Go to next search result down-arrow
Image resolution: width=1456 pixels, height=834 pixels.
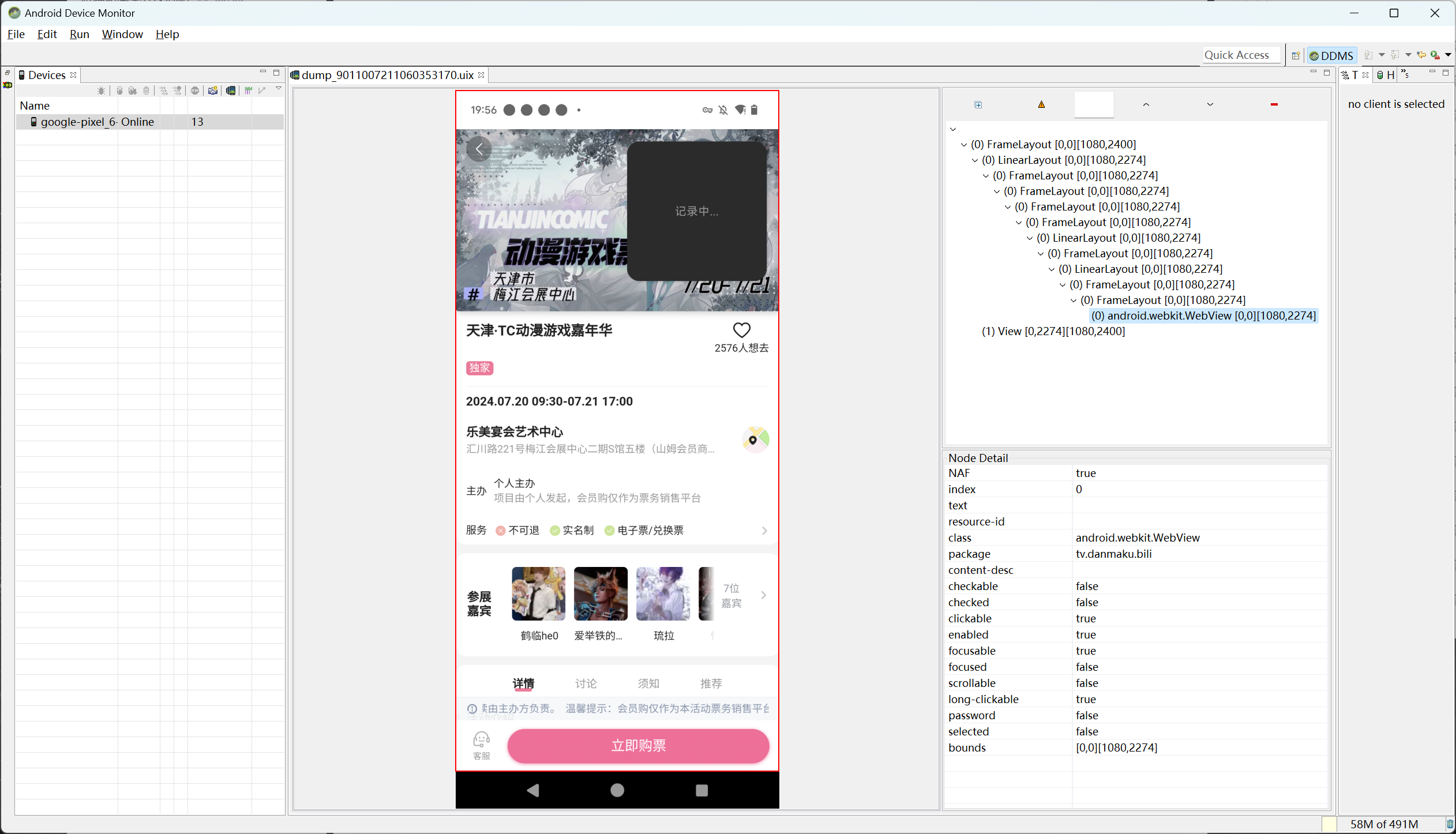[1210, 104]
